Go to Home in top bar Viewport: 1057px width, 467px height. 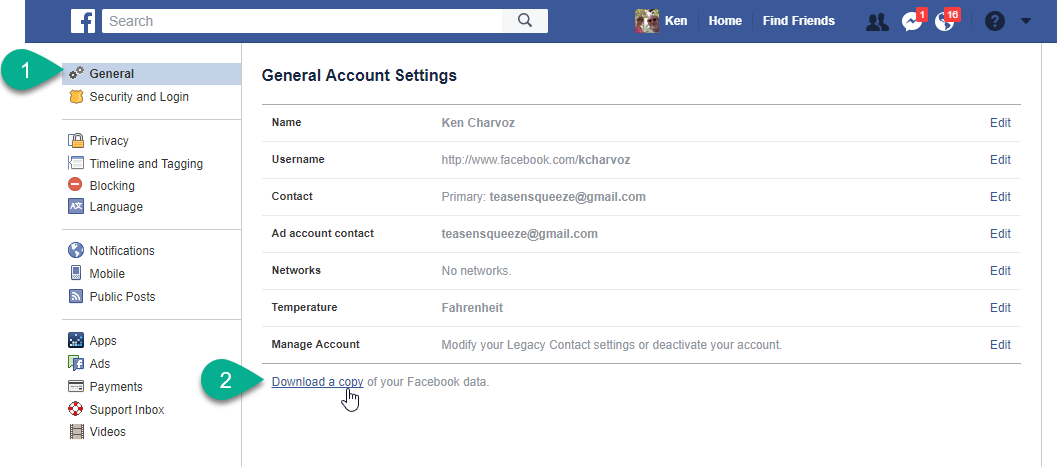[725, 21]
